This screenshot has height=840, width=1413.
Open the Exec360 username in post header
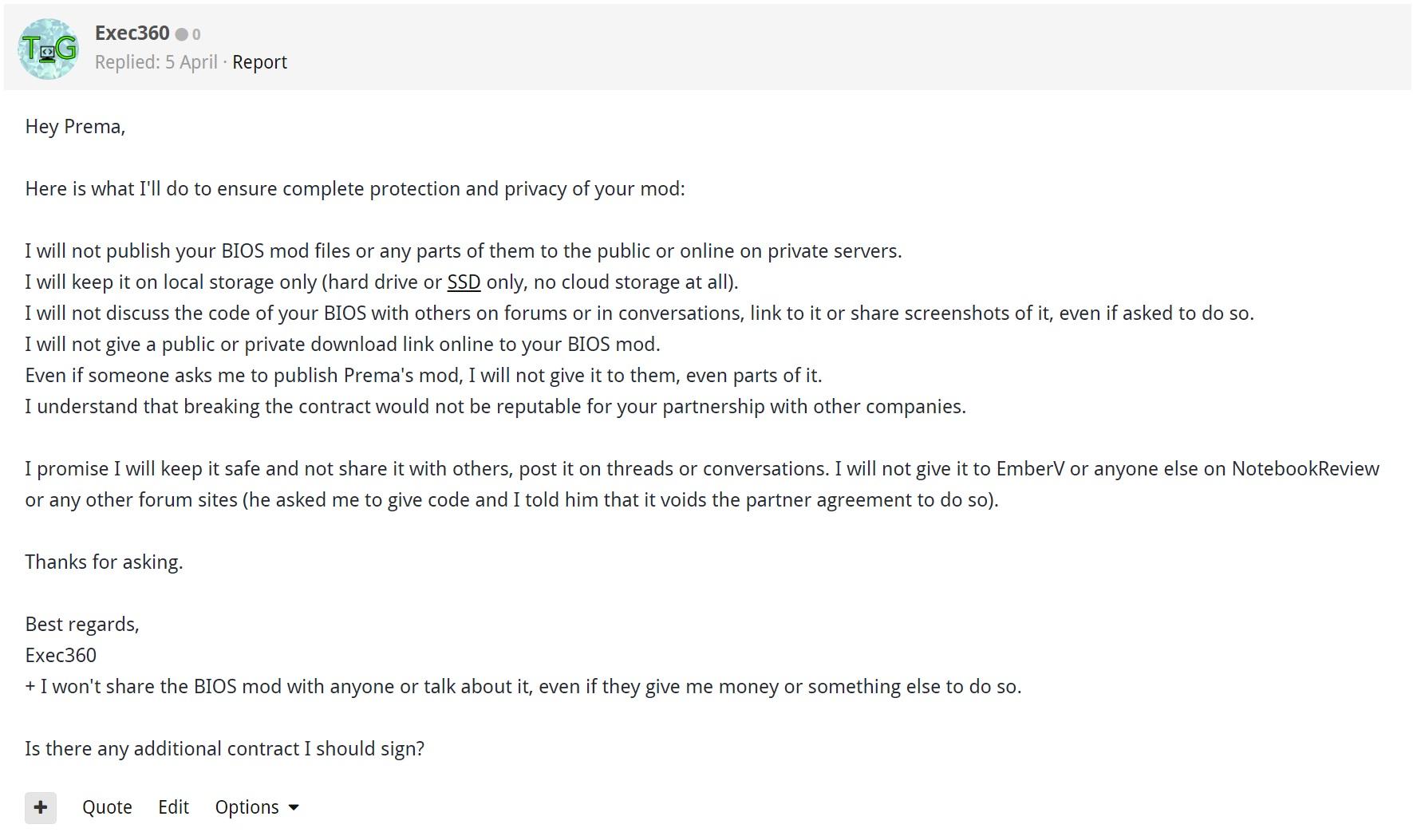[132, 34]
